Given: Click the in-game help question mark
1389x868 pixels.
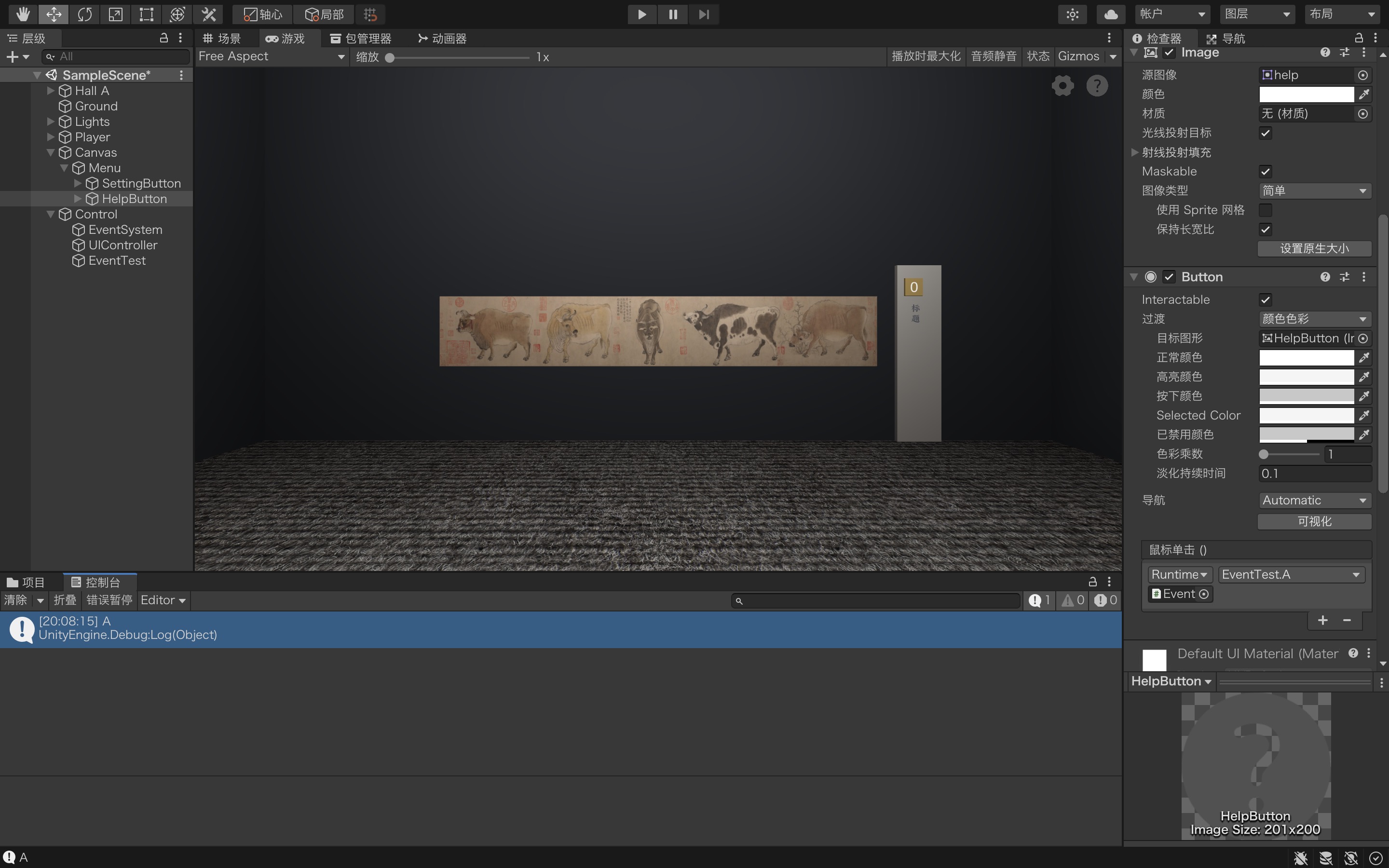Looking at the screenshot, I should pos(1097,86).
